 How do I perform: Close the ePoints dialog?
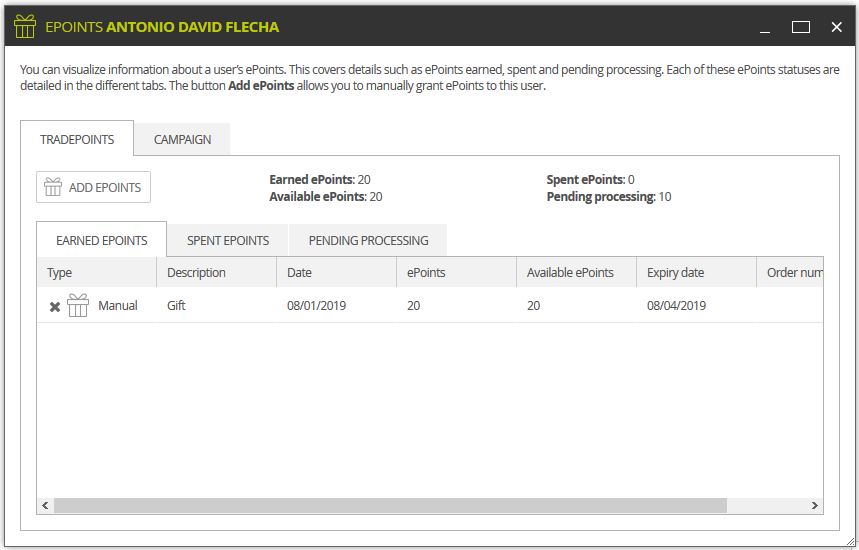(x=837, y=27)
